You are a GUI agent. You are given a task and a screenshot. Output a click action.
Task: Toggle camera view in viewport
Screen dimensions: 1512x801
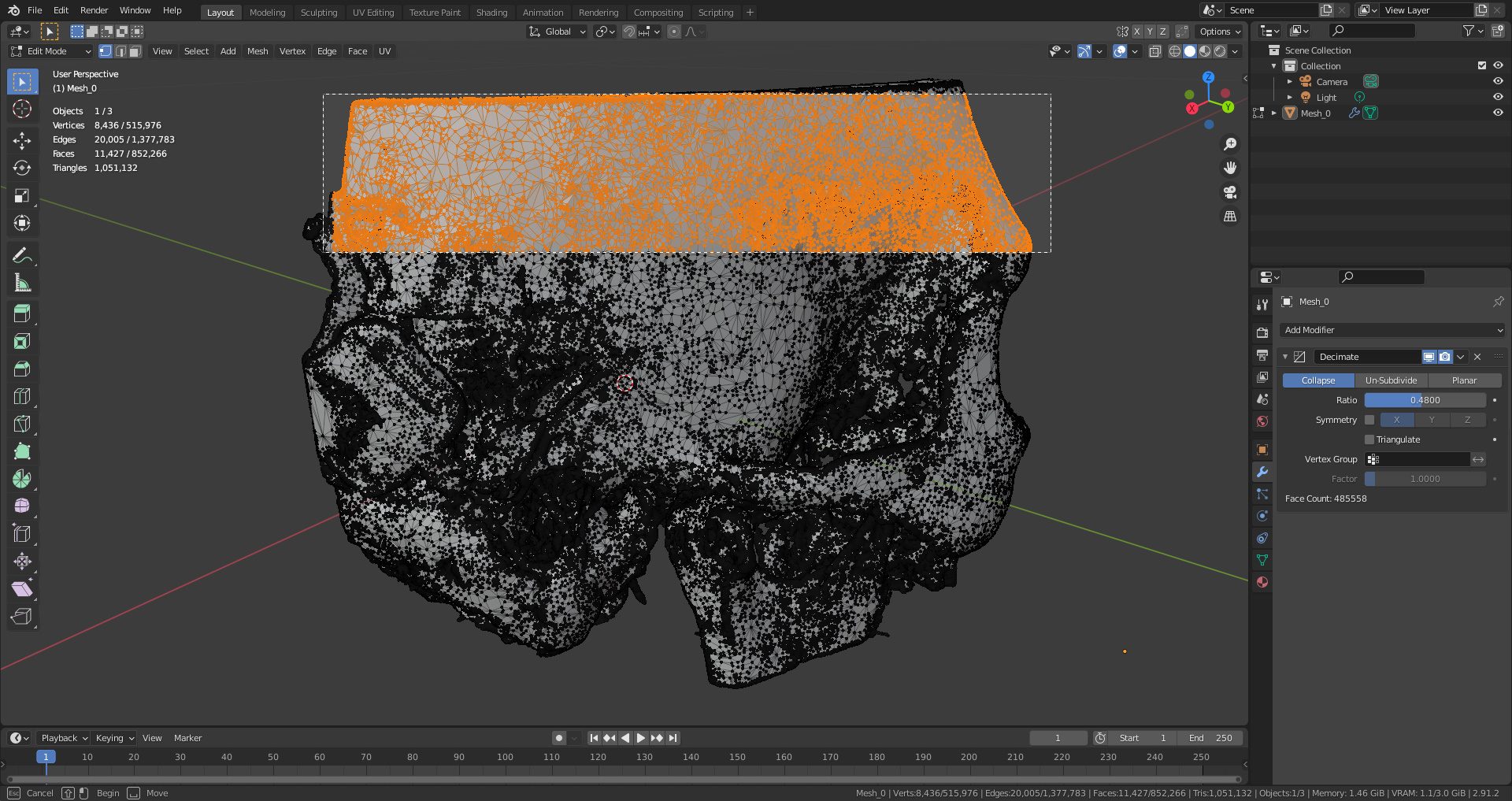(1229, 192)
